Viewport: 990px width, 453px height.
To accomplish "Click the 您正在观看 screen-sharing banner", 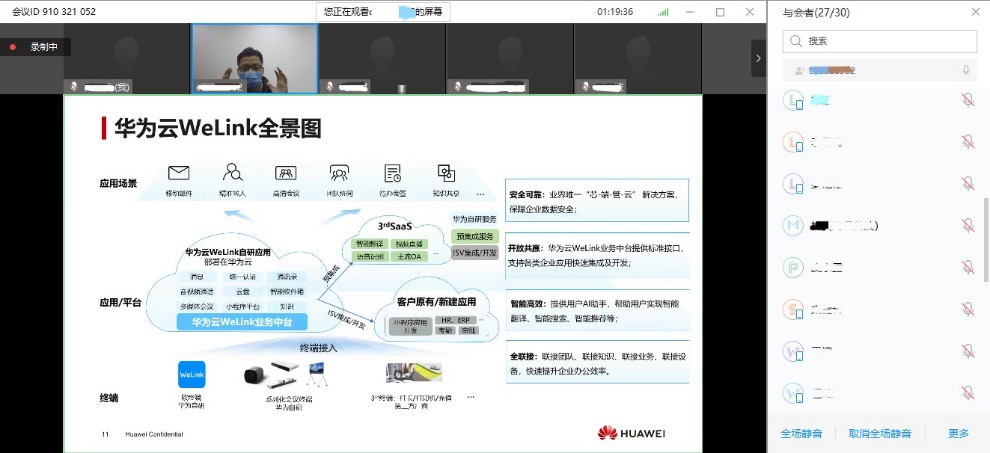I will point(383,11).
